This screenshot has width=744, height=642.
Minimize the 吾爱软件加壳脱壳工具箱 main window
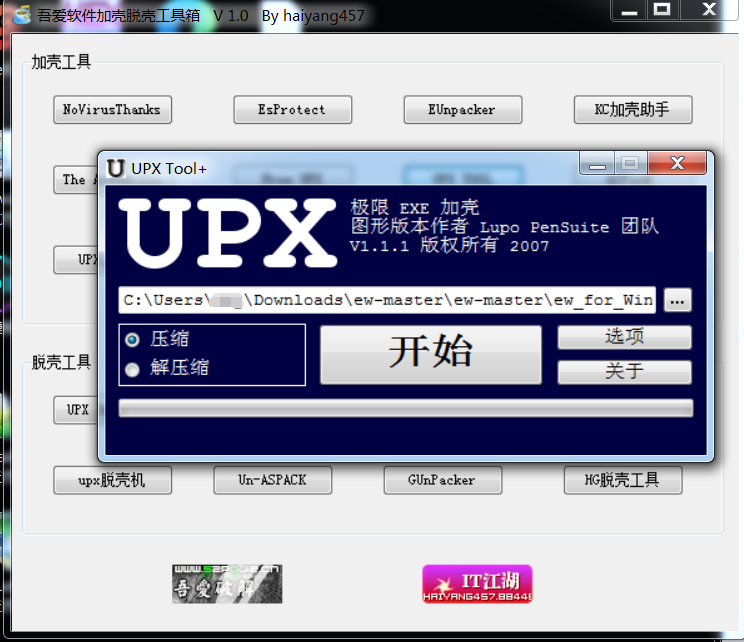(x=629, y=10)
